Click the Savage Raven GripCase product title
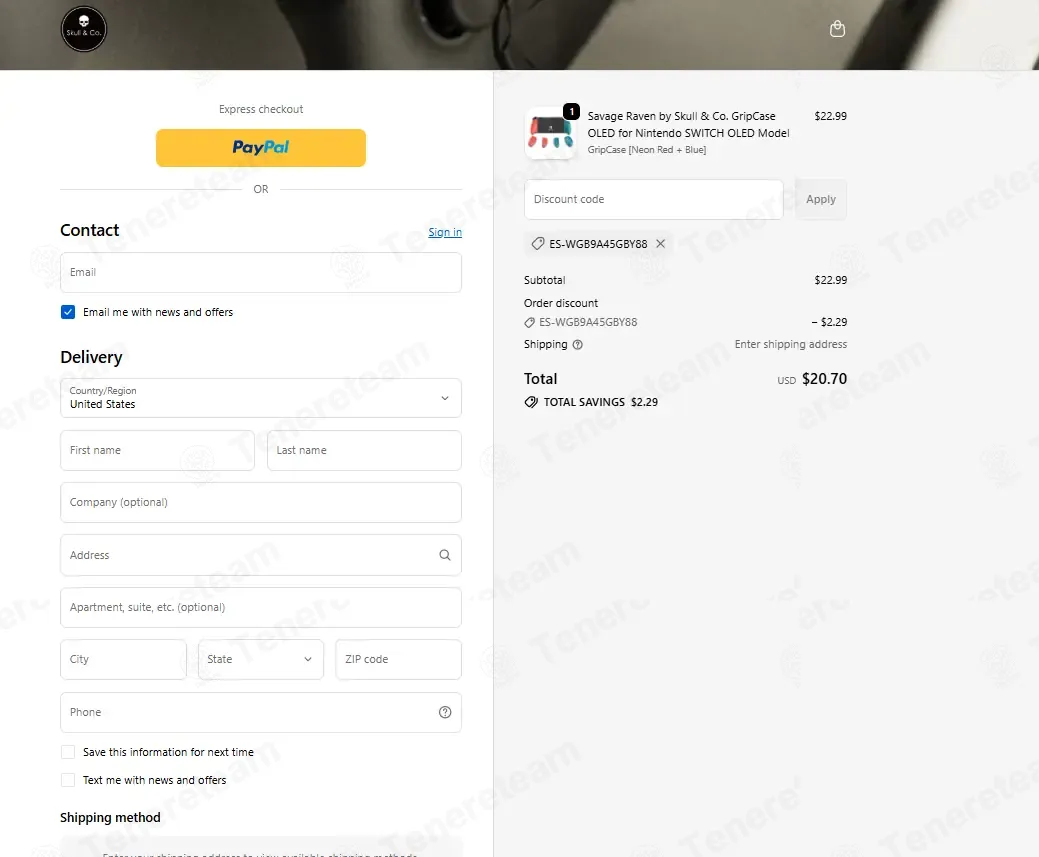This screenshot has width=1039, height=857. tap(688, 125)
